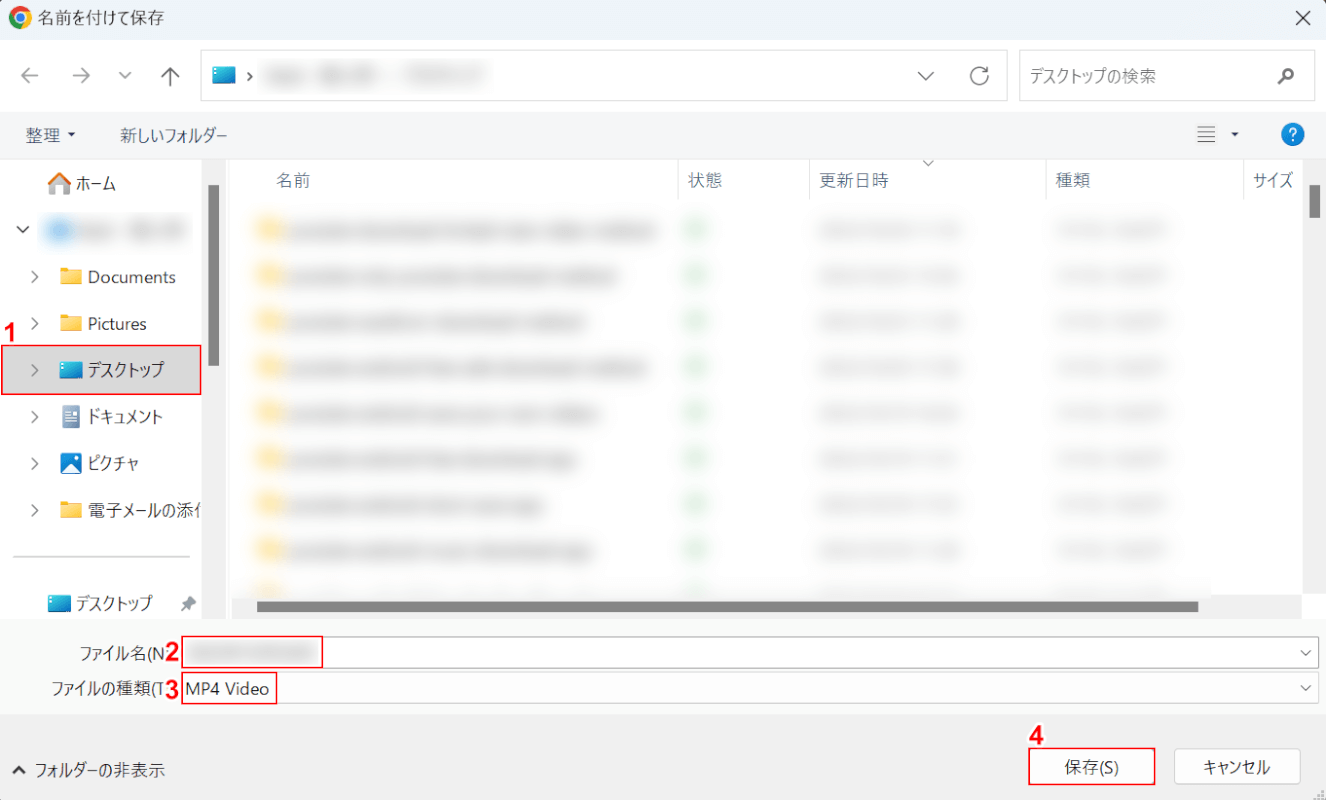Open recent locations chevron next to forward arrow
The width and height of the screenshot is (1326, 800).
point(125,76)
